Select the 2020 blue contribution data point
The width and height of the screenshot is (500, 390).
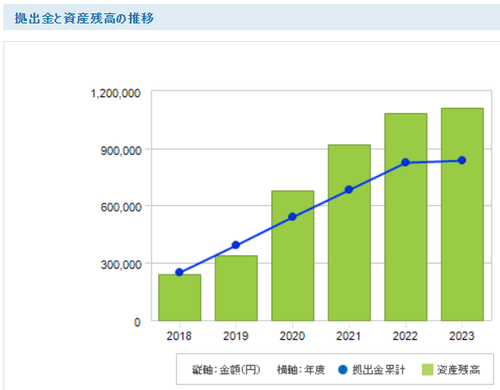pyautogui.click(x=292, y=217)
